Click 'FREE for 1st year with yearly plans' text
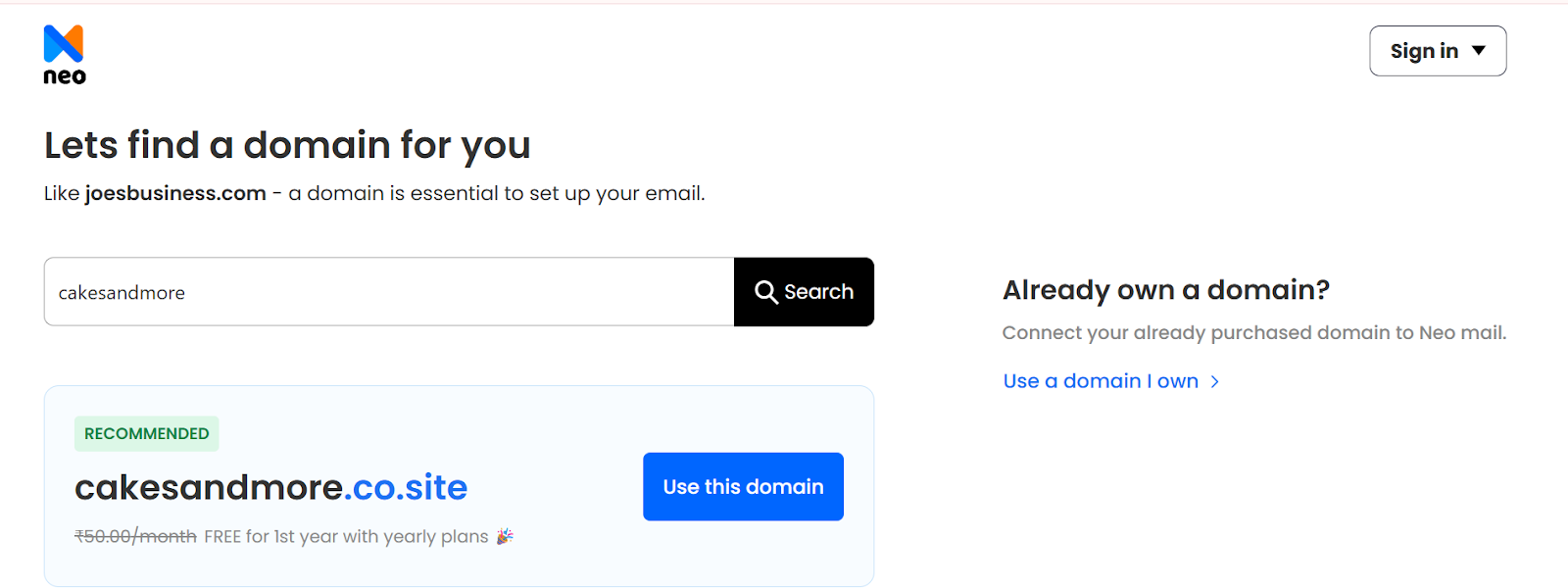 point(346,536)
